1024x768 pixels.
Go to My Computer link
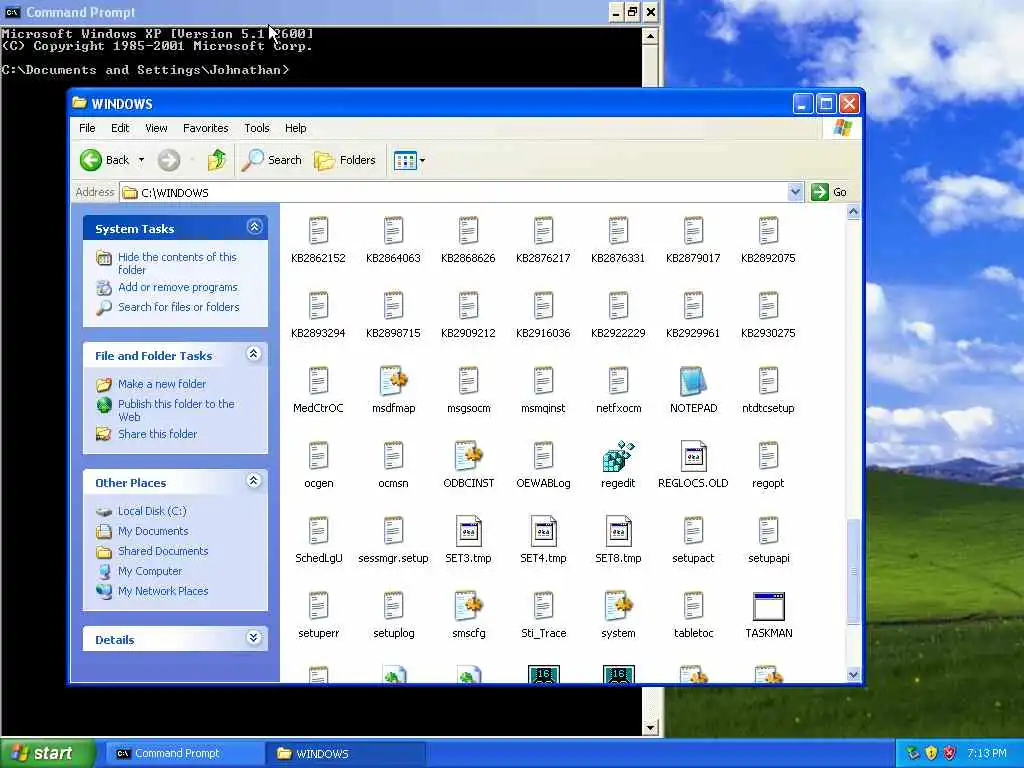click(x=150, y=571)
